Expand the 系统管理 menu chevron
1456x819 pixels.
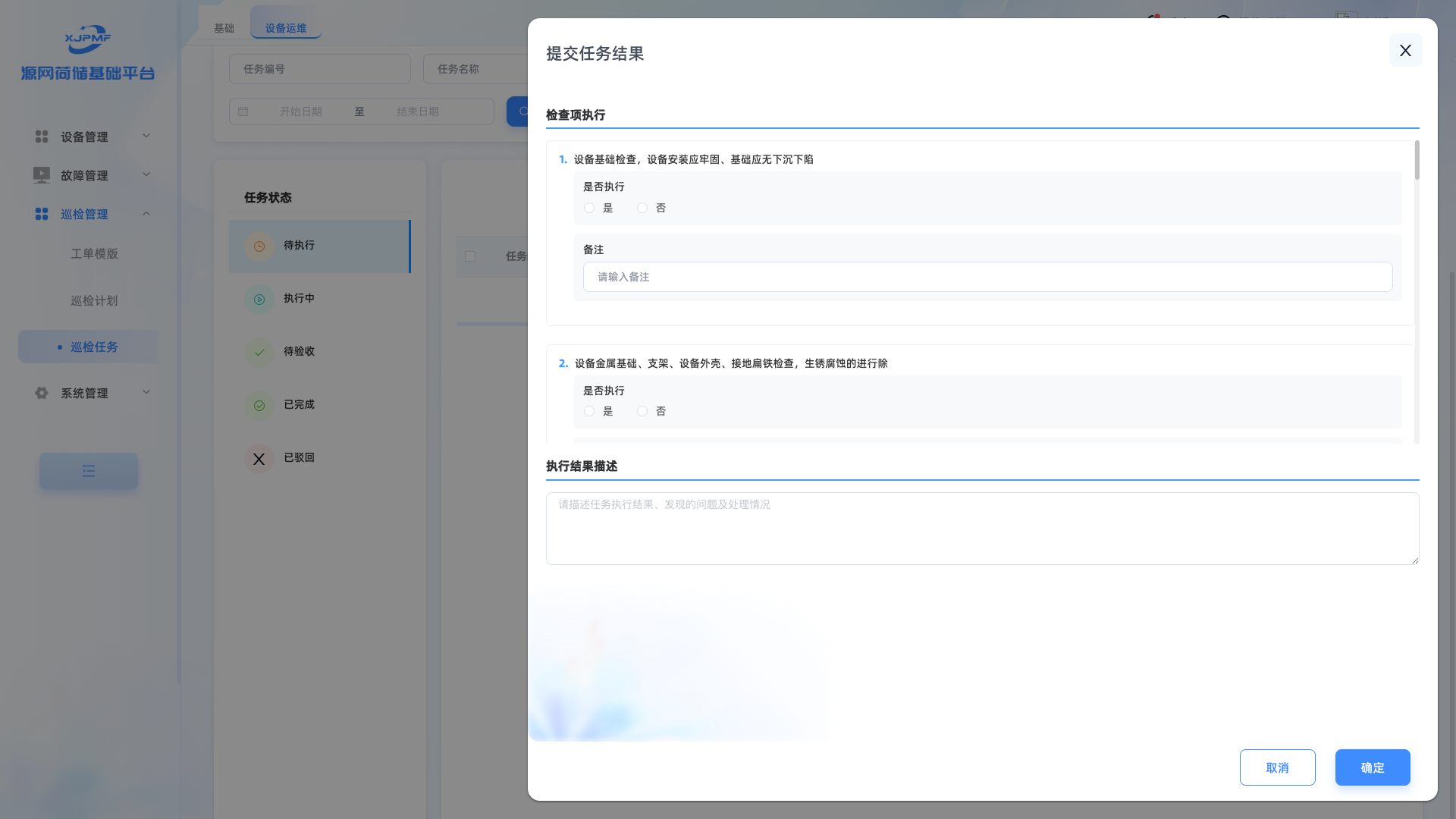click(146, 392)
